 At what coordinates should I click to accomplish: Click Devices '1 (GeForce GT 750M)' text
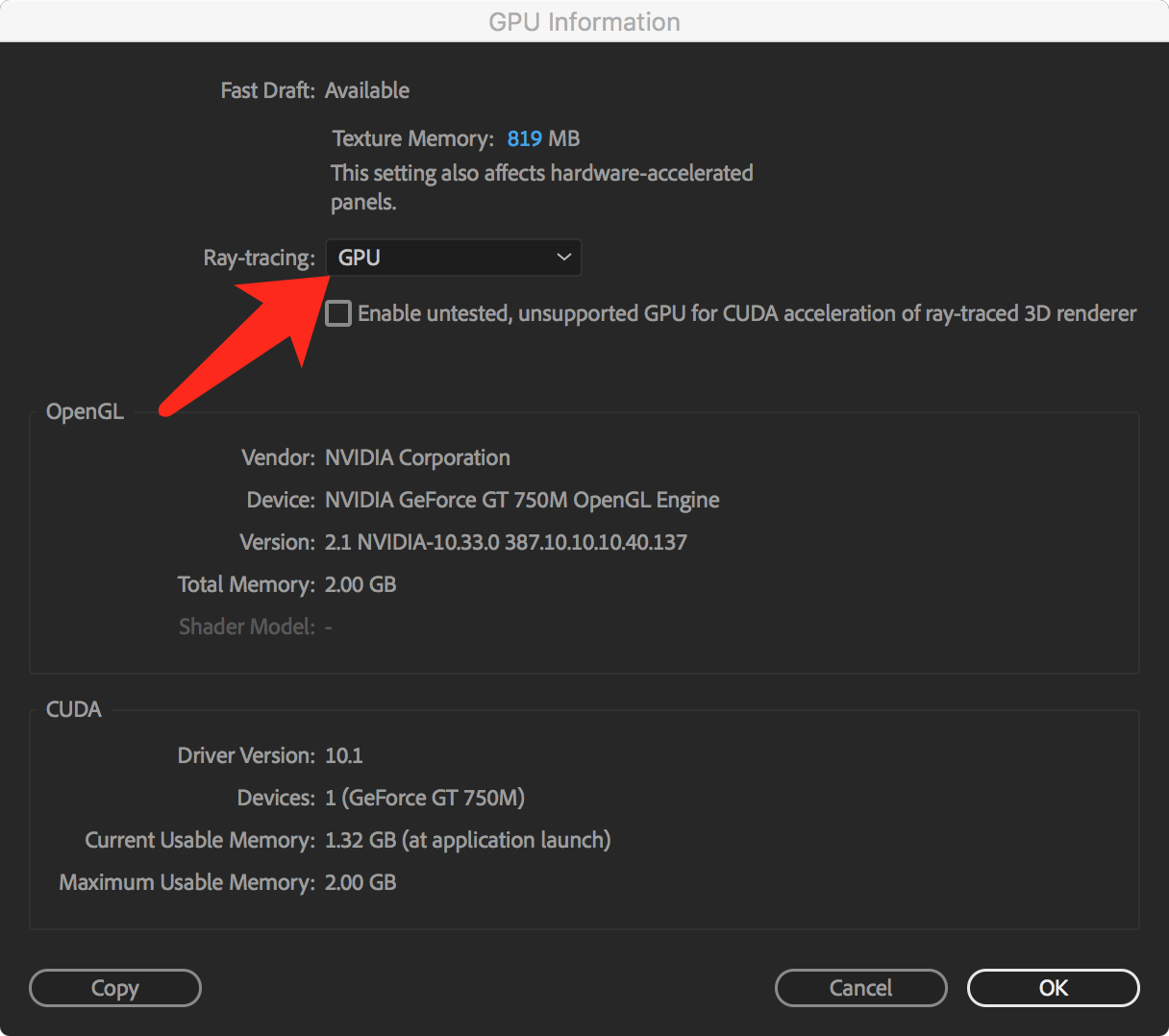[x=425, y=798]
